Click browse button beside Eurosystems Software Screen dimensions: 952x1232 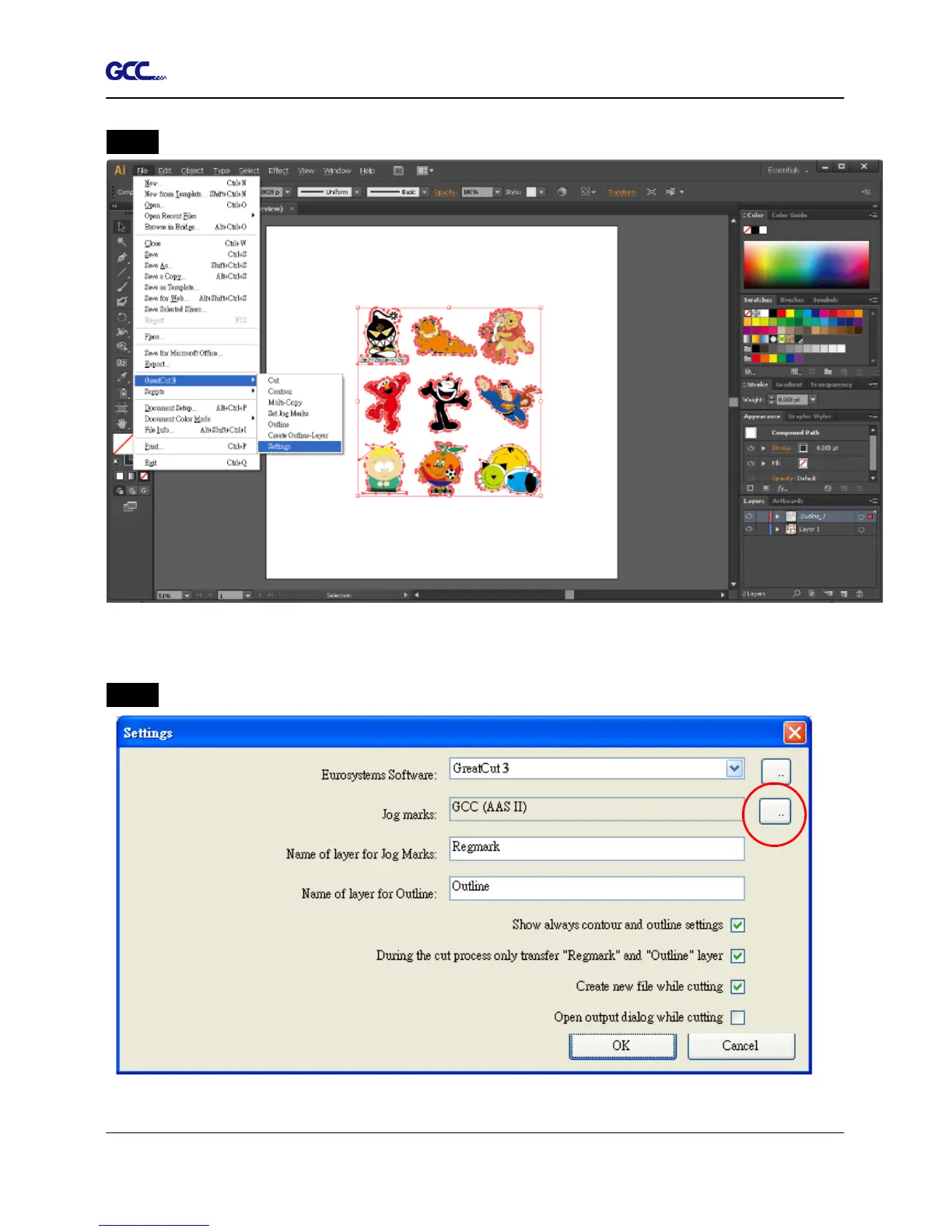tap(775, 772)
